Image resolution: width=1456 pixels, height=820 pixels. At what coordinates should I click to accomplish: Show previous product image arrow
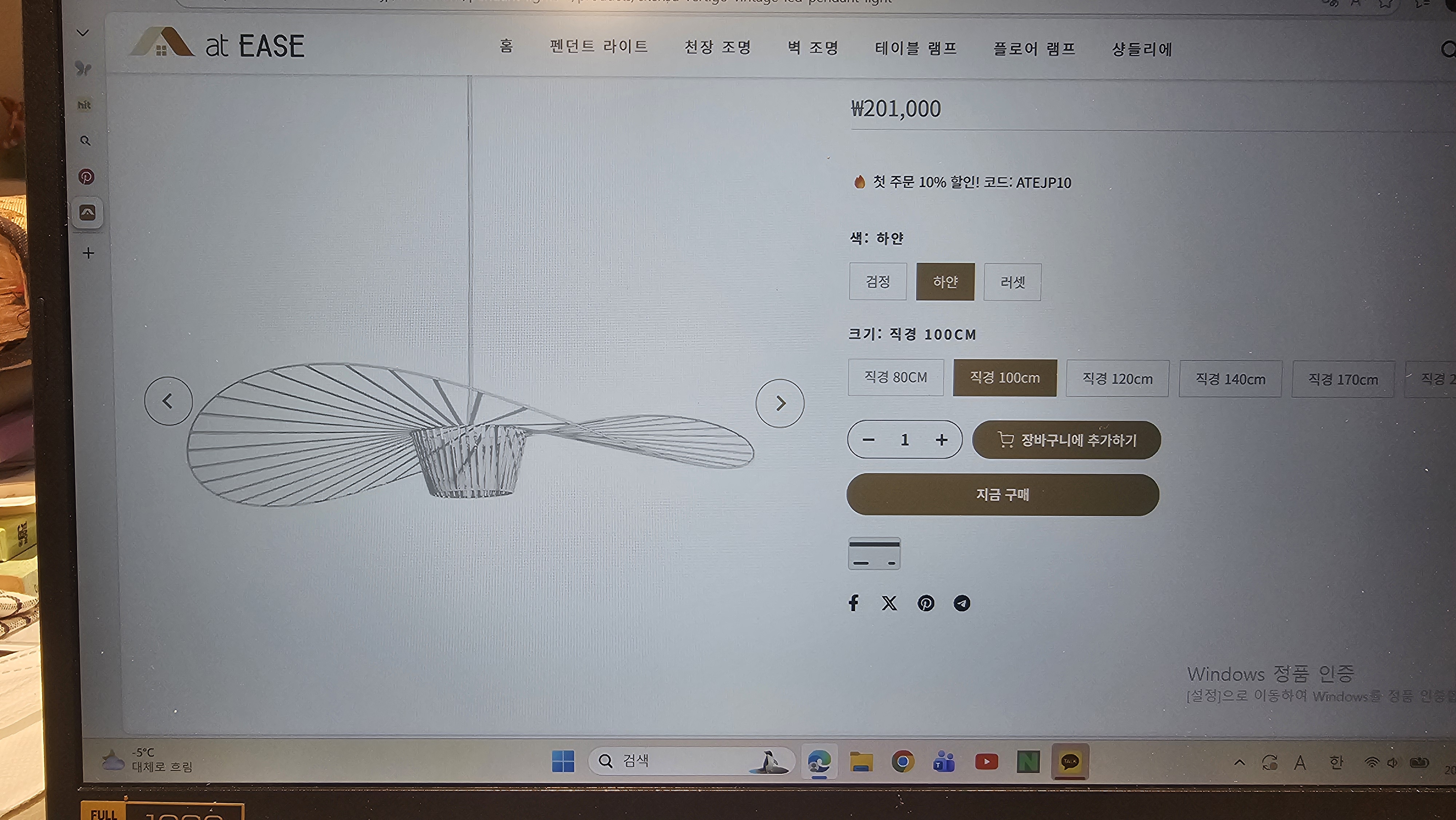(x=168, y=401)
